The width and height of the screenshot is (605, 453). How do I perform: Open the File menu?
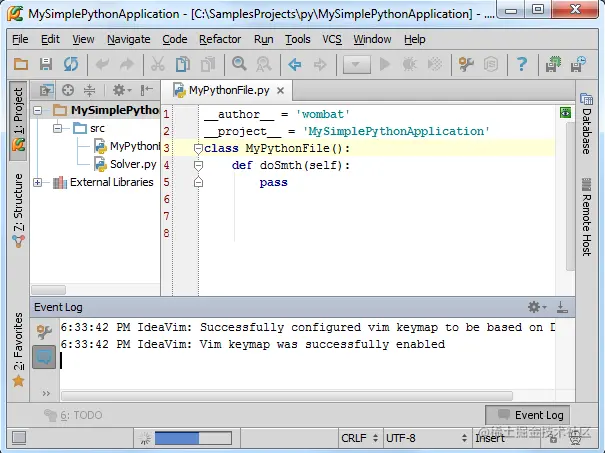(x=20, y=39)
